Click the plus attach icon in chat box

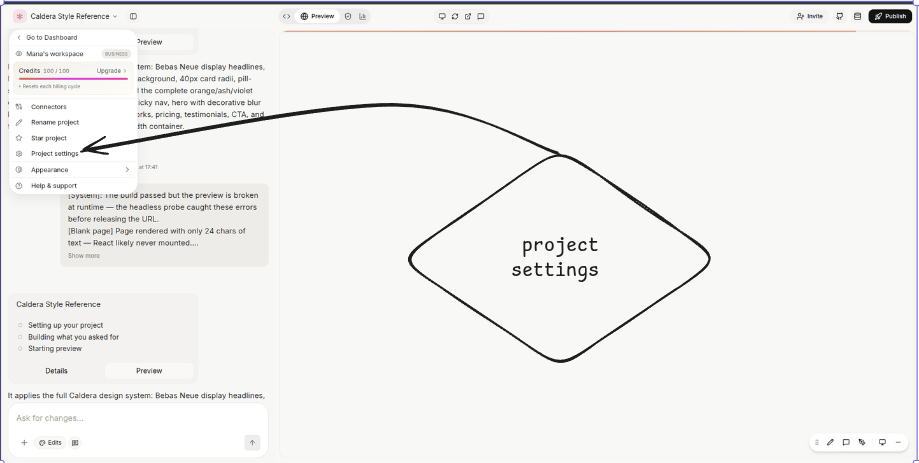(x=24, y=443)
